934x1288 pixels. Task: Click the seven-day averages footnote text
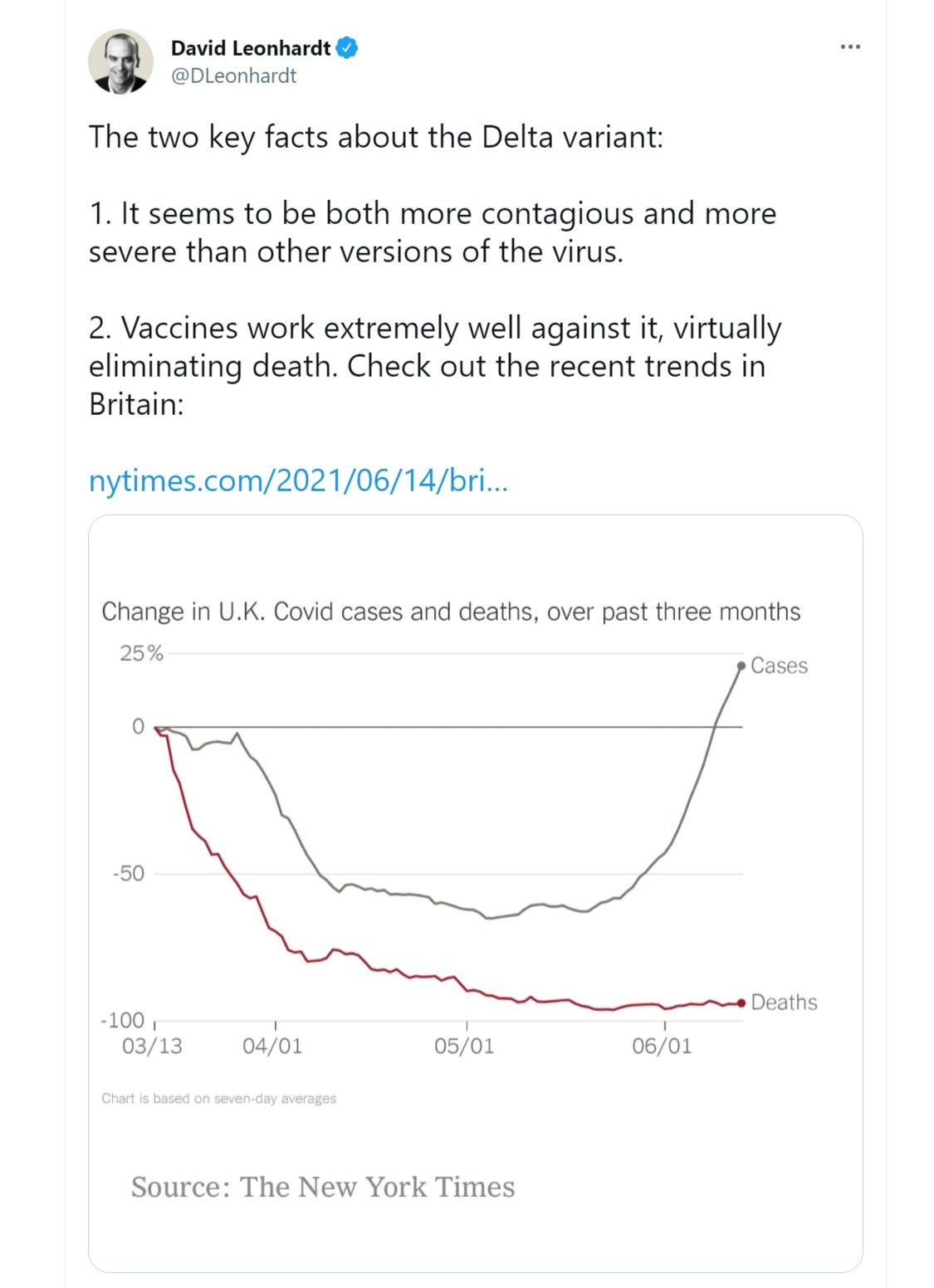click(x=219, y=1098)
